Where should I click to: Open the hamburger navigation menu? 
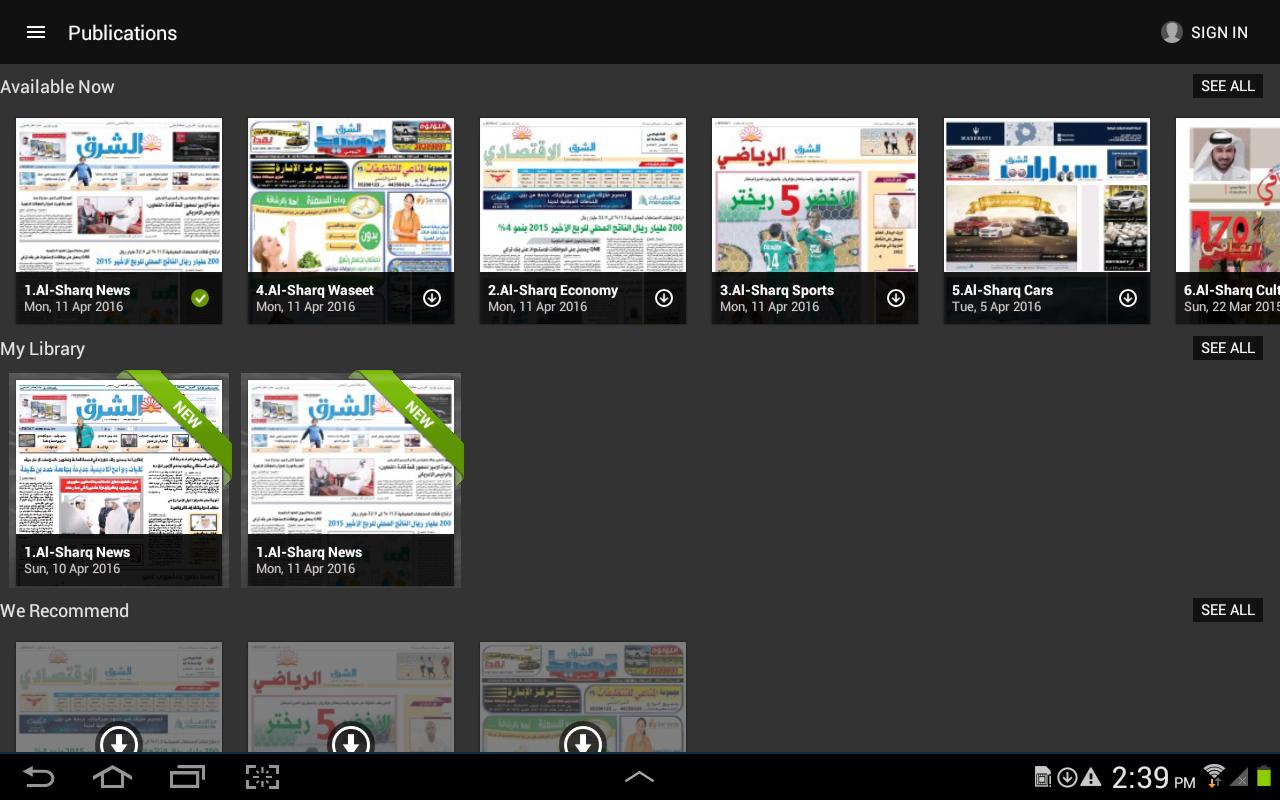(x=36, y=32)
